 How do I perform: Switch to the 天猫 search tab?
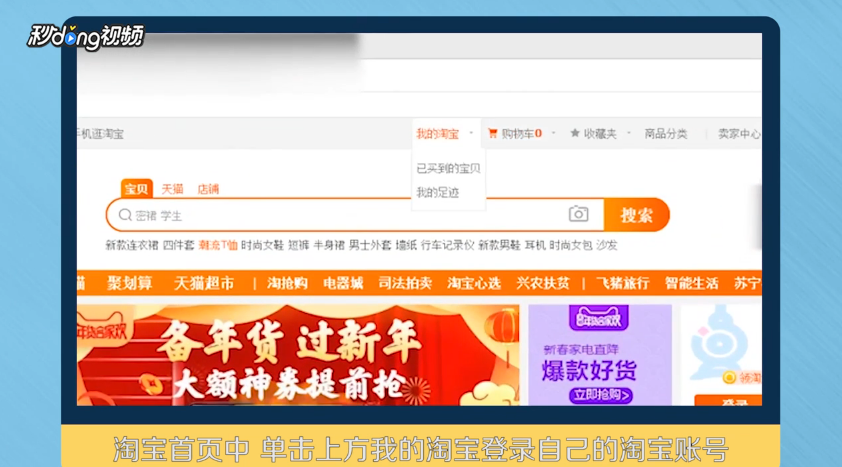[x=172, y=189]
